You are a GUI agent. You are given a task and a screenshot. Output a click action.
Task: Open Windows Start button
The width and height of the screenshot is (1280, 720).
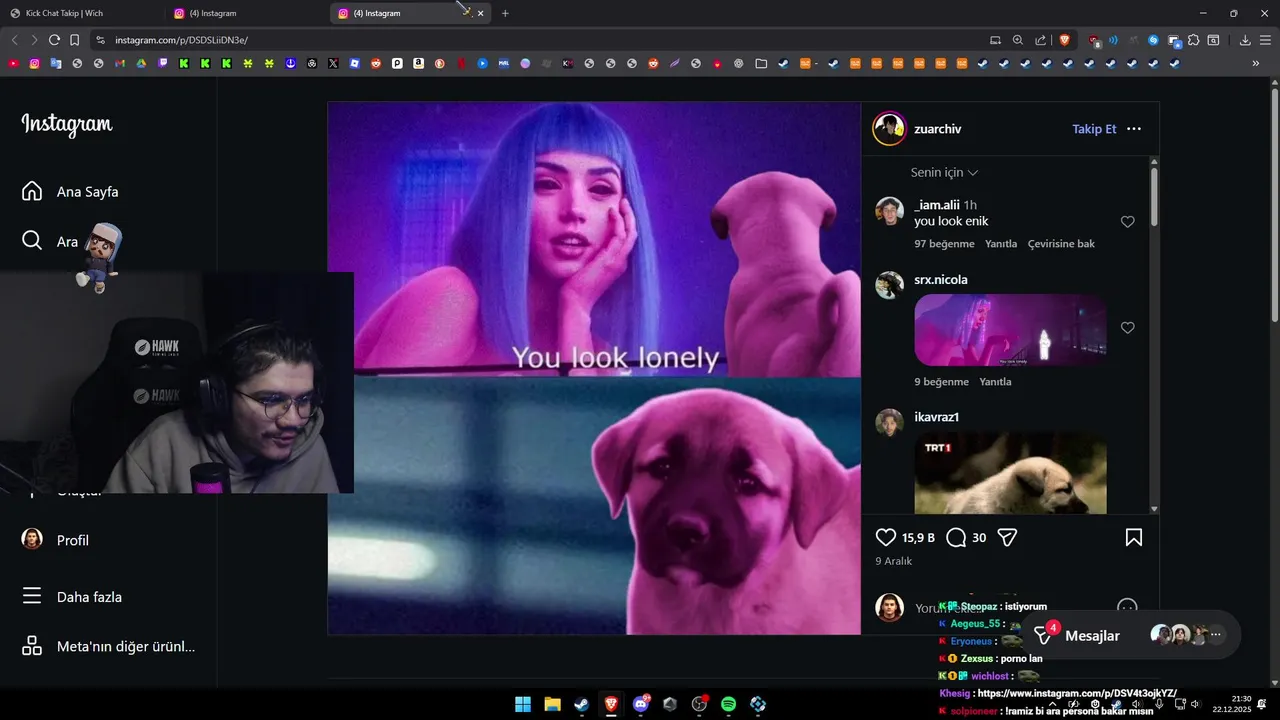click(x=523, y=704)
